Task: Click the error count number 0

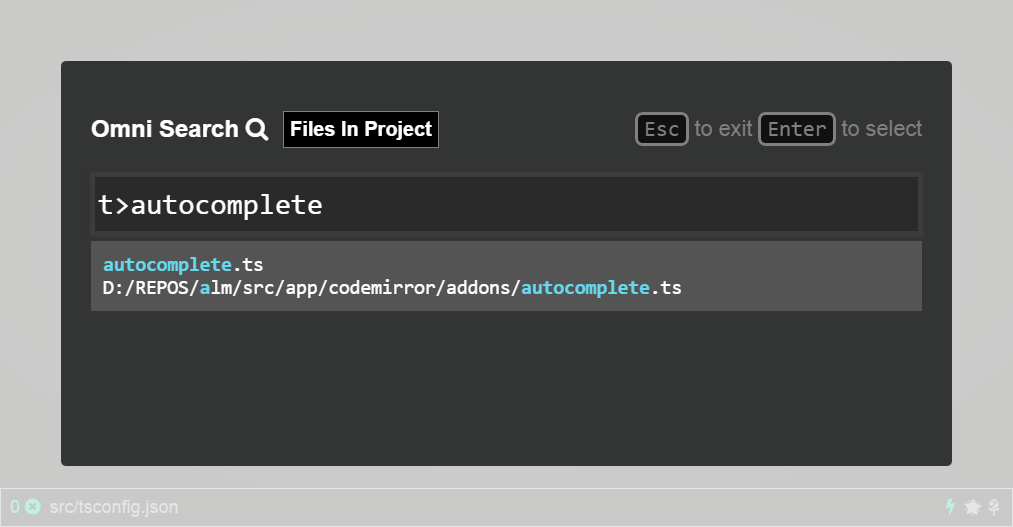Action: click(15, 507)
